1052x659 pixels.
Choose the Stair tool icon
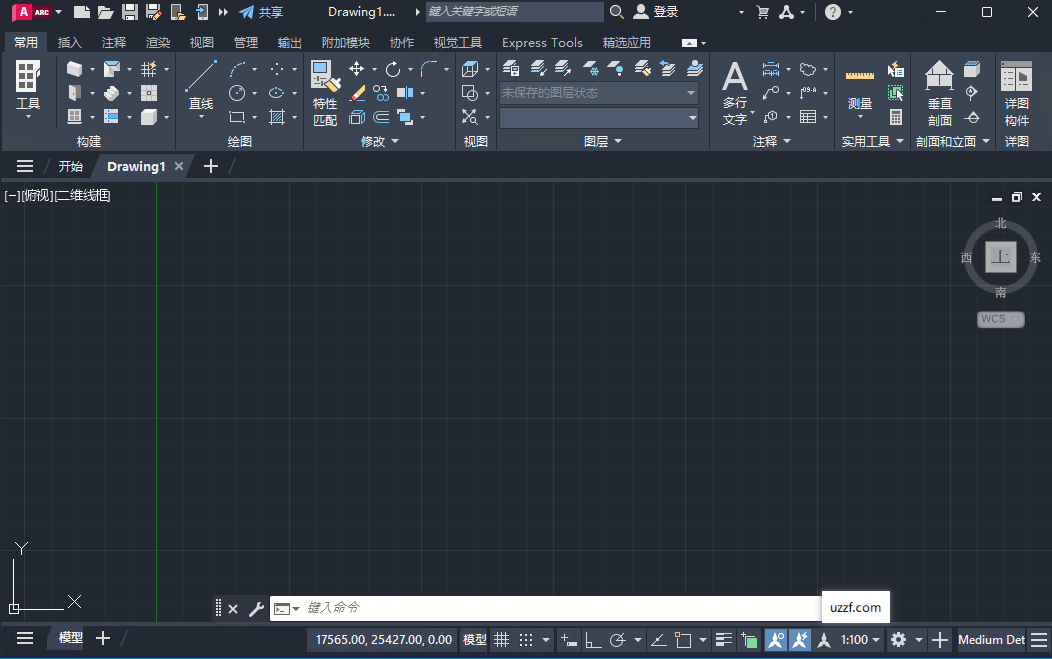(111, 93)
